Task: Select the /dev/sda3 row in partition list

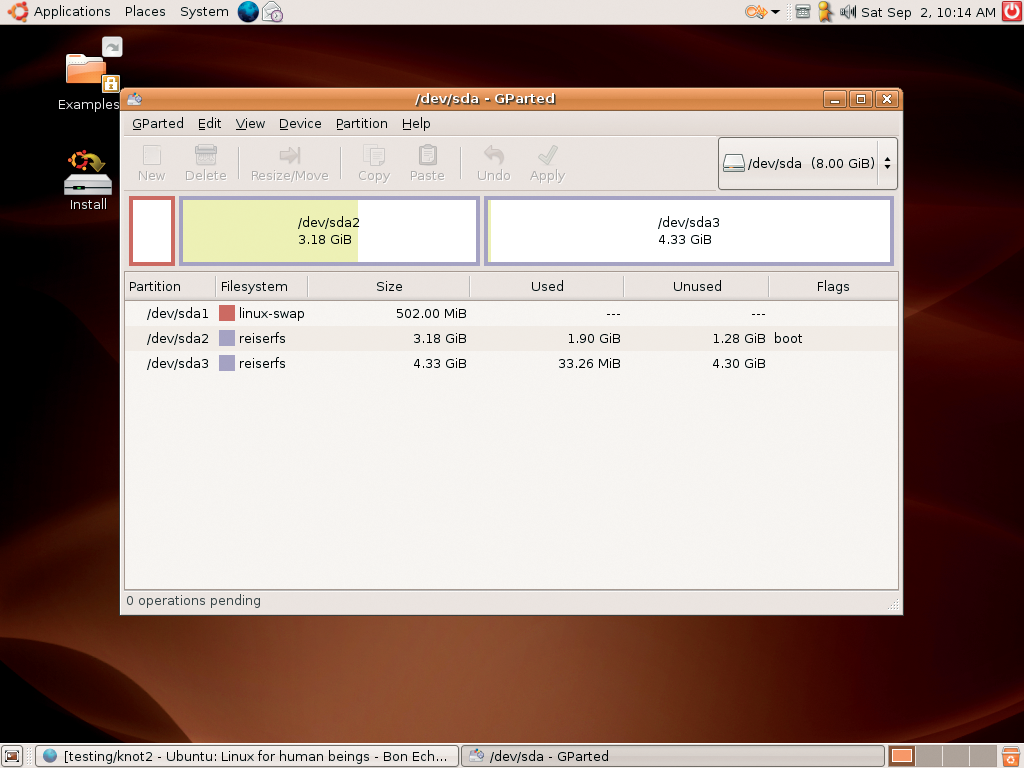Action: pos(511,363)
